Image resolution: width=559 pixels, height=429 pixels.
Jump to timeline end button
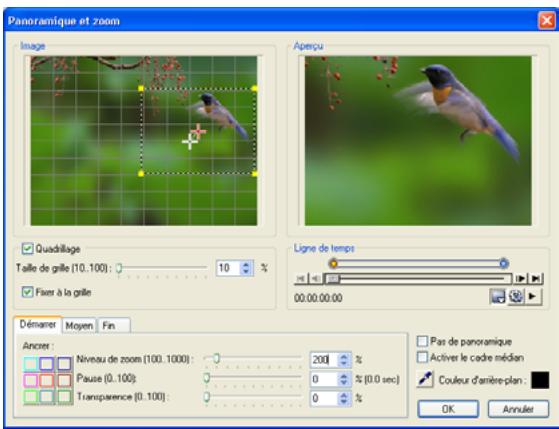pyautogui.click(x=535, y=278)
